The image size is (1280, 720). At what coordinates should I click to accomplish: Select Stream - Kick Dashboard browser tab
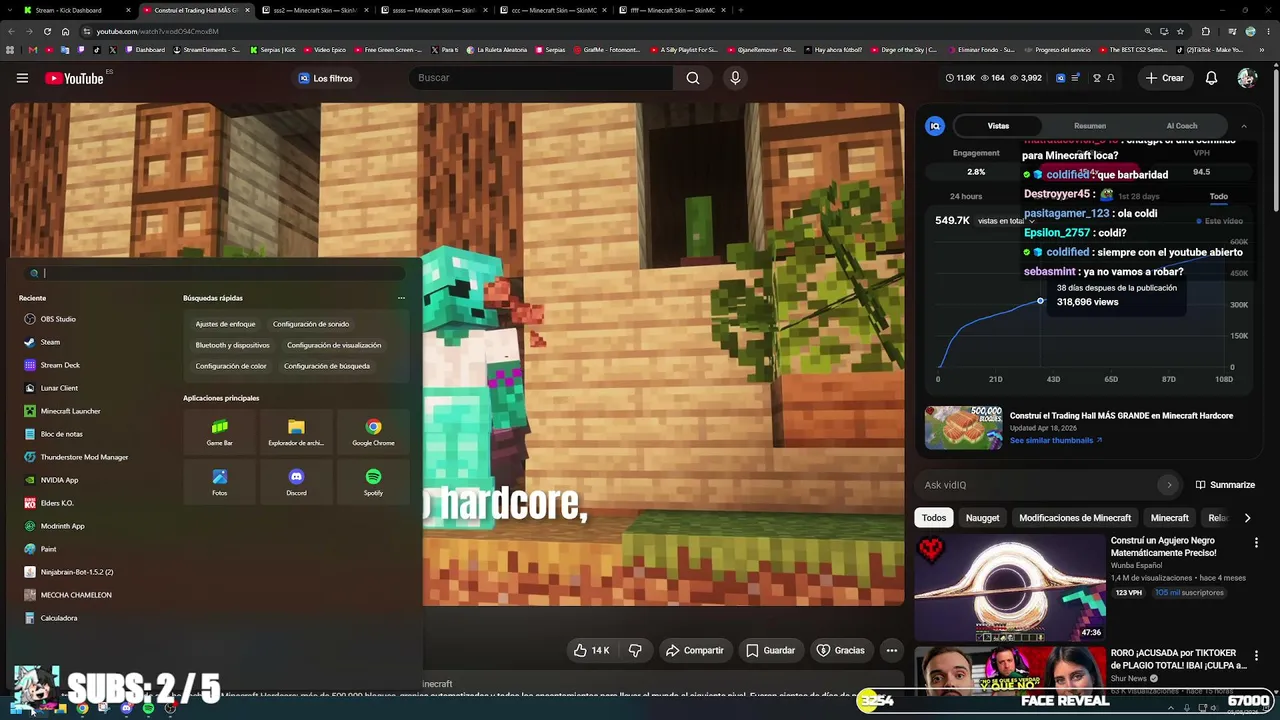pyautogui.click(x=75, y=10)
